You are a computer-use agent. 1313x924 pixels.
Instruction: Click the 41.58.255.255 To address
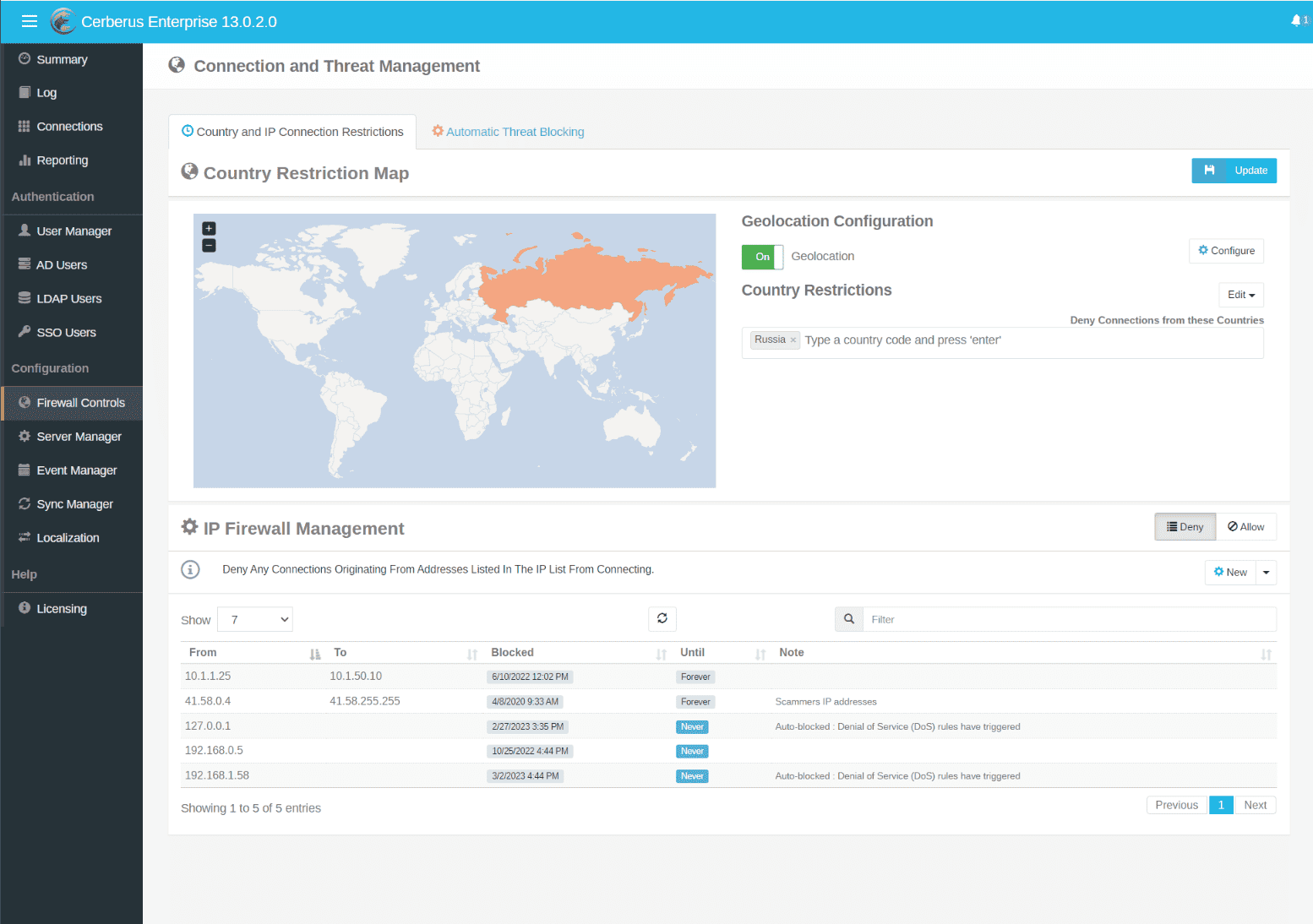coord(365,701)
